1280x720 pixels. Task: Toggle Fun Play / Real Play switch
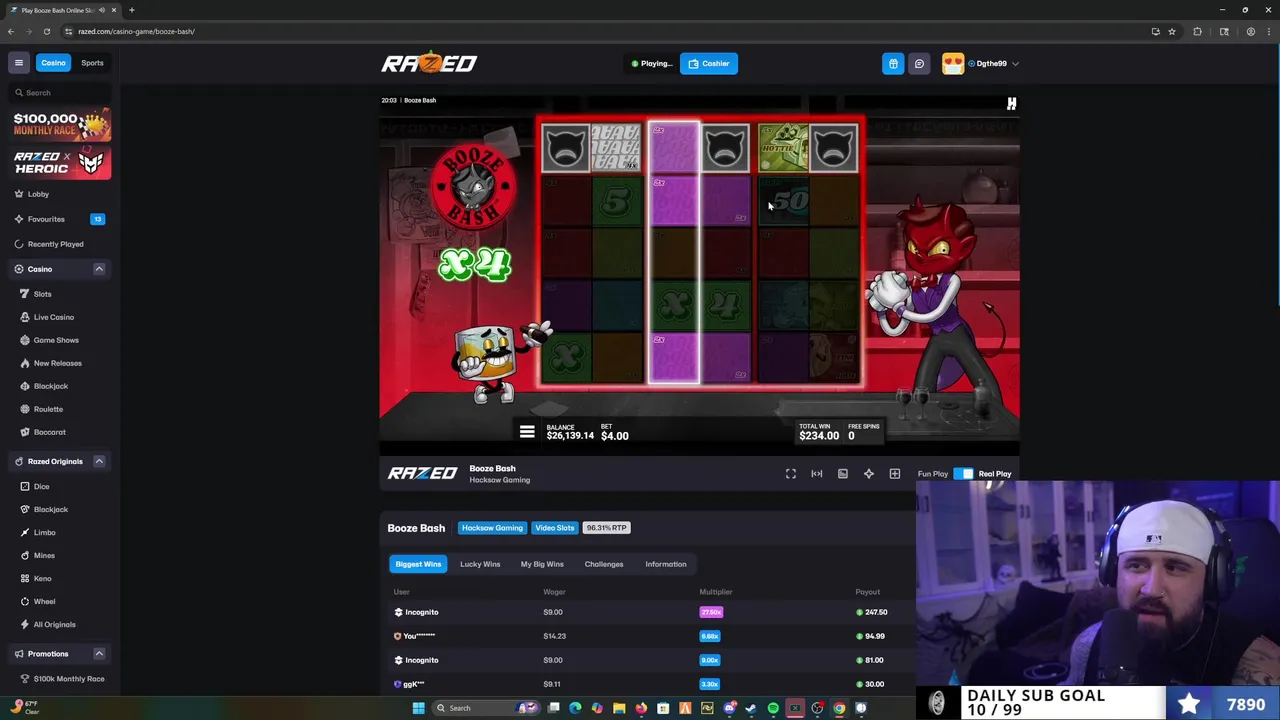[964, 474]
